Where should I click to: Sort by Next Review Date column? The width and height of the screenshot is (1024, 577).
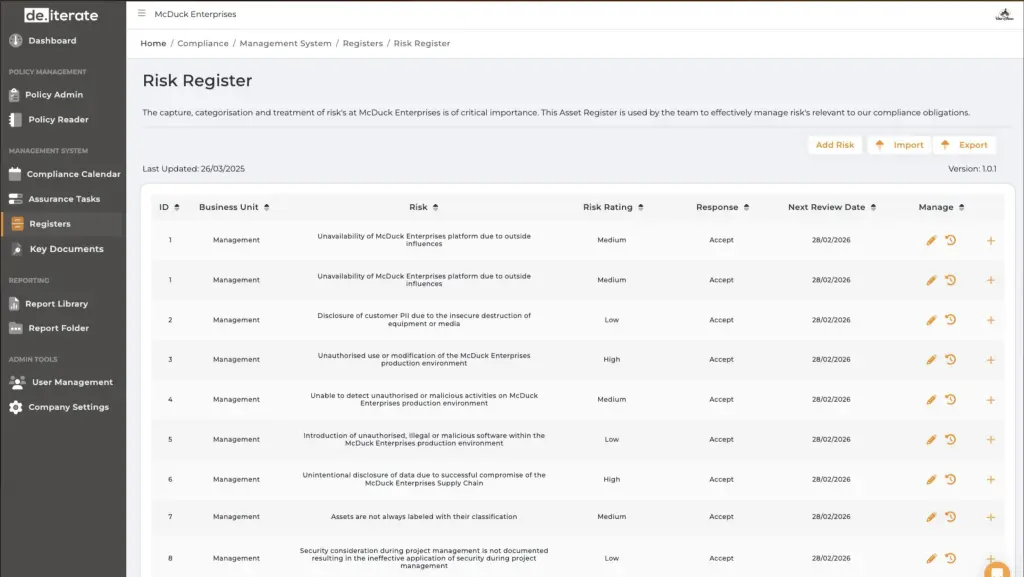tap(832, 207)
